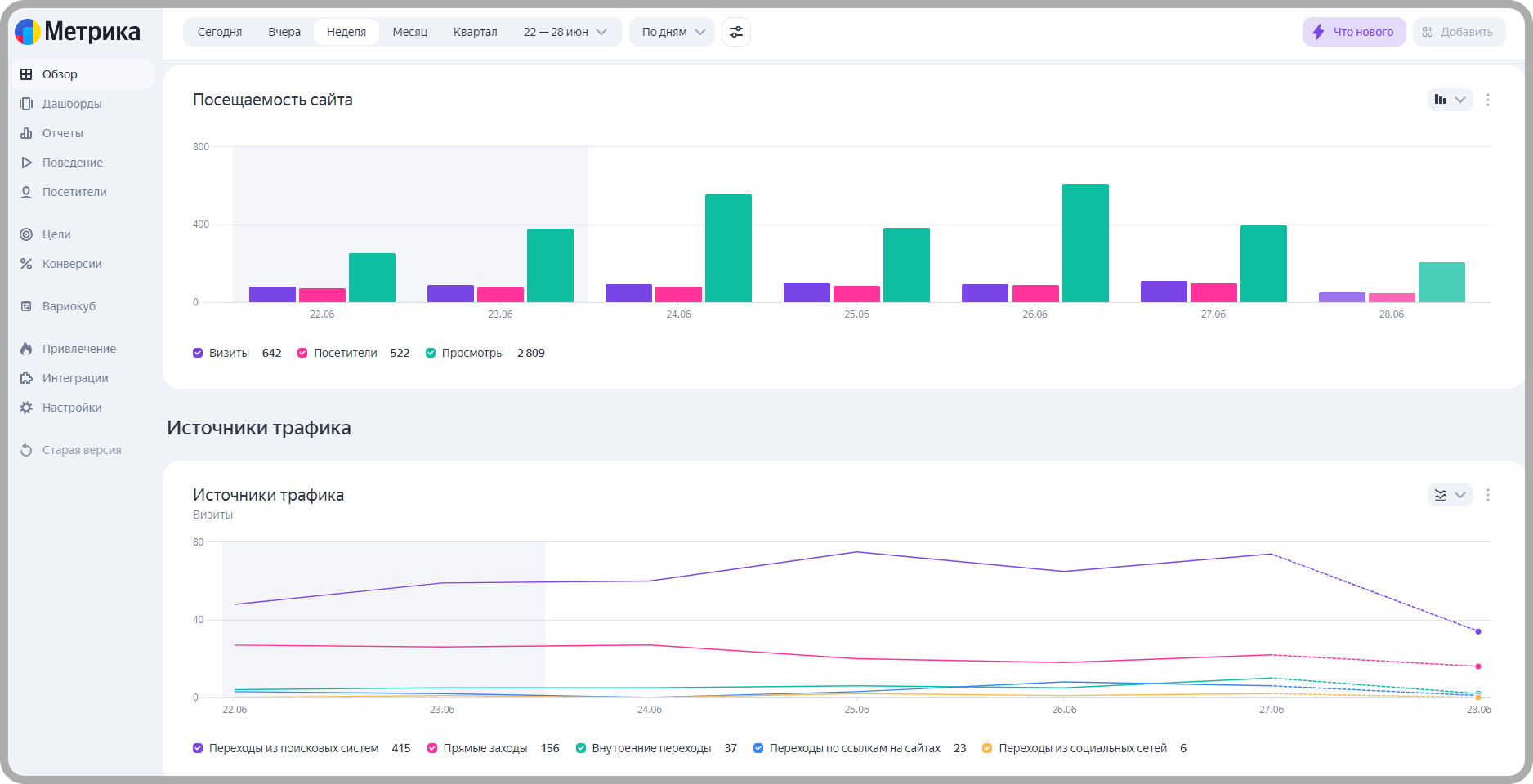Toggle the Прямые заходы checkbox
Screen dimensions: 1533x784
[432, 748]
